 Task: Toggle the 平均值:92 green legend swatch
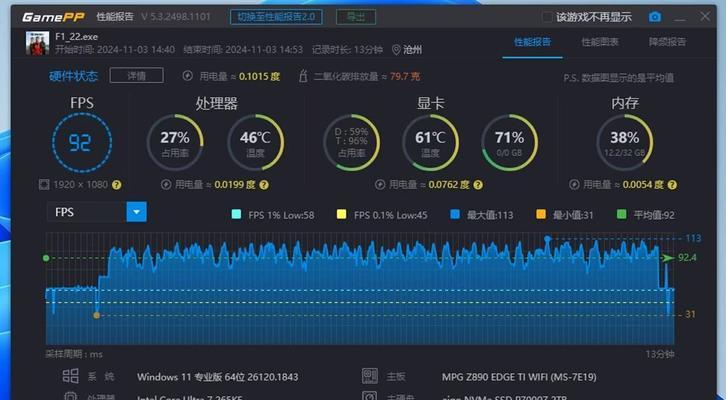[x=622, y=214]
